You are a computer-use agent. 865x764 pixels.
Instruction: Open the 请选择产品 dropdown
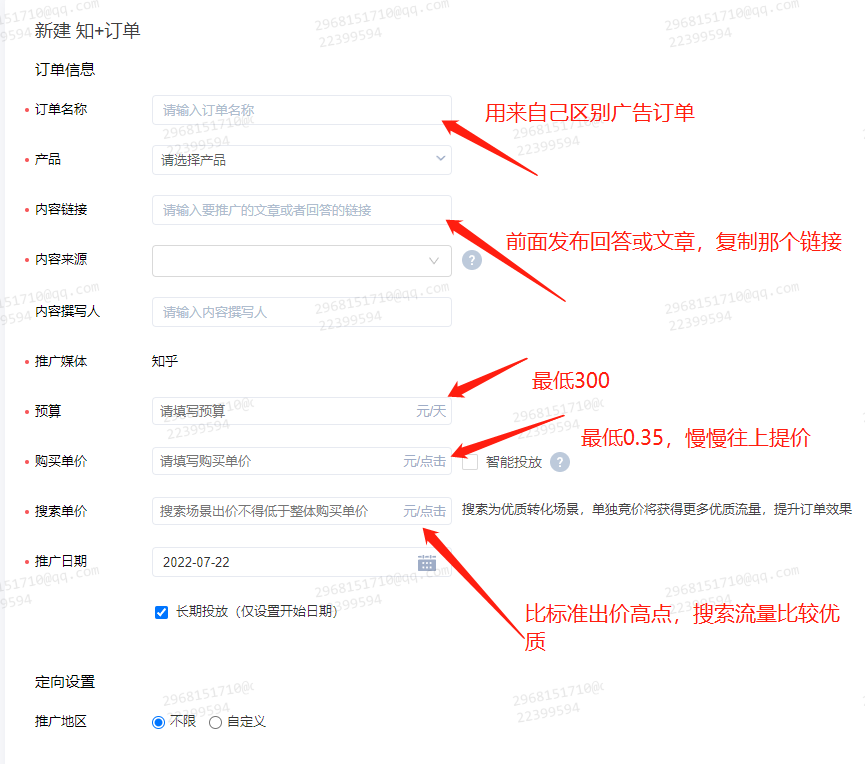point(302,160)
